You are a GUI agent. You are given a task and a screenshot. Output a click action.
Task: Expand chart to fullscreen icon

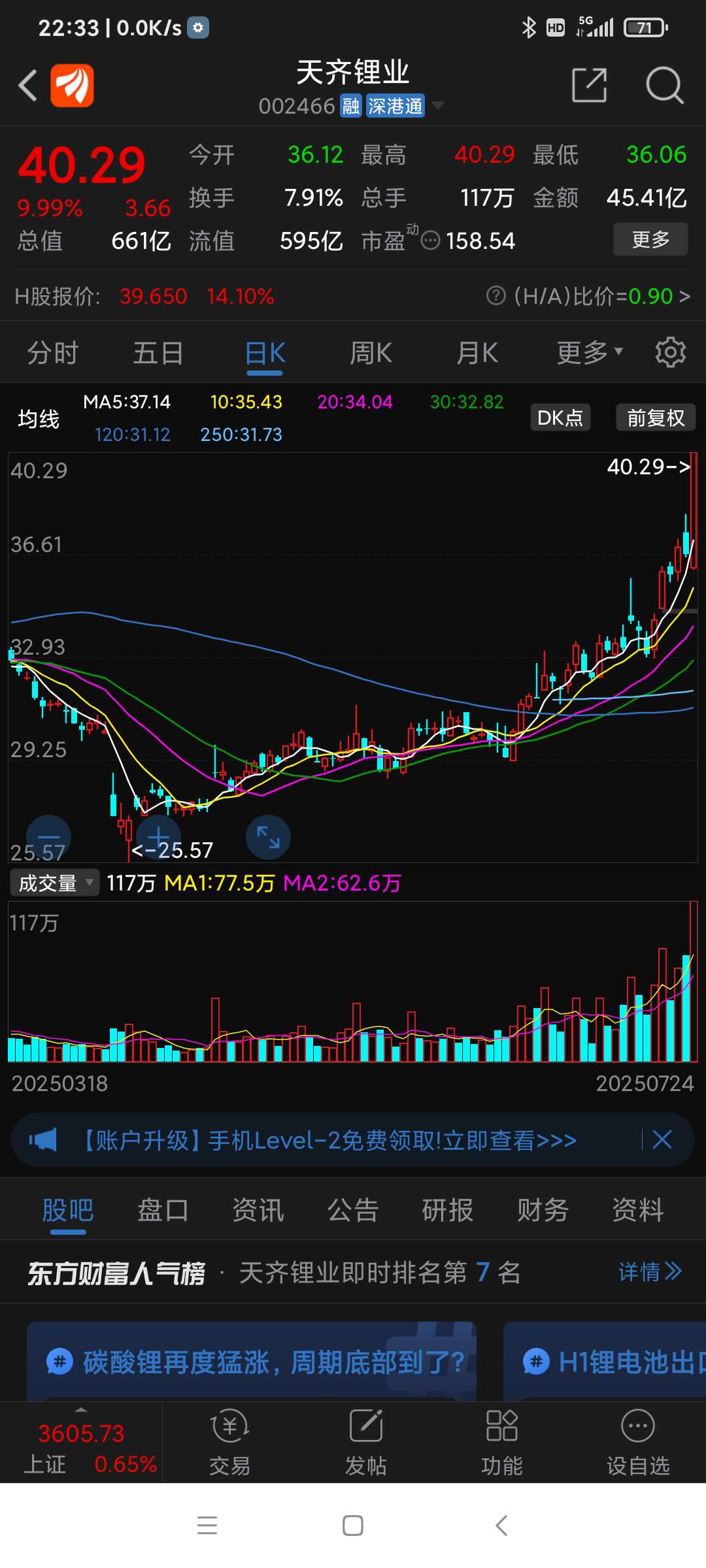tap(268, 837)
